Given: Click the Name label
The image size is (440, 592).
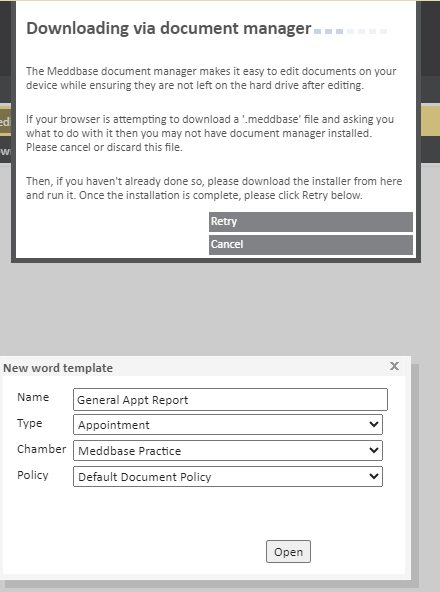Looking at the screenshot, I should (33, 397).
